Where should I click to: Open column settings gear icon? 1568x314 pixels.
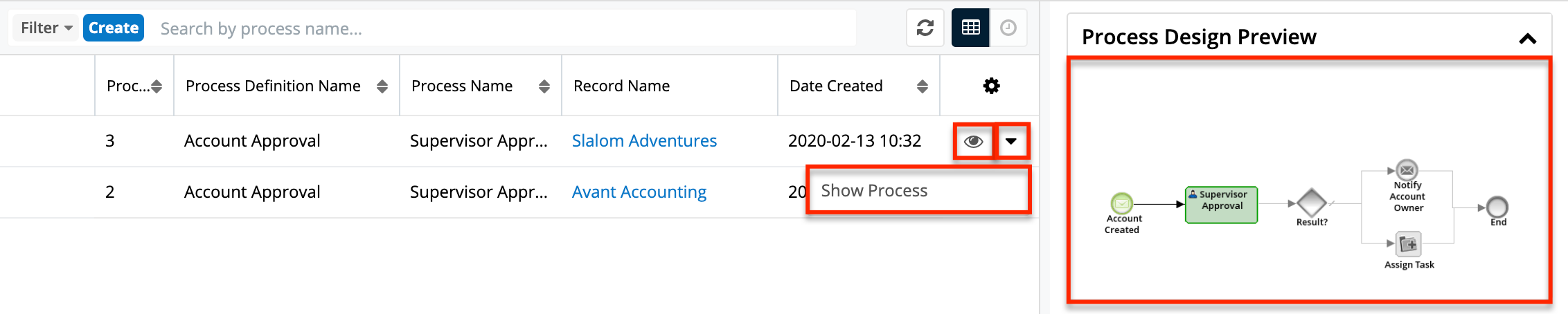pos(991,86)
